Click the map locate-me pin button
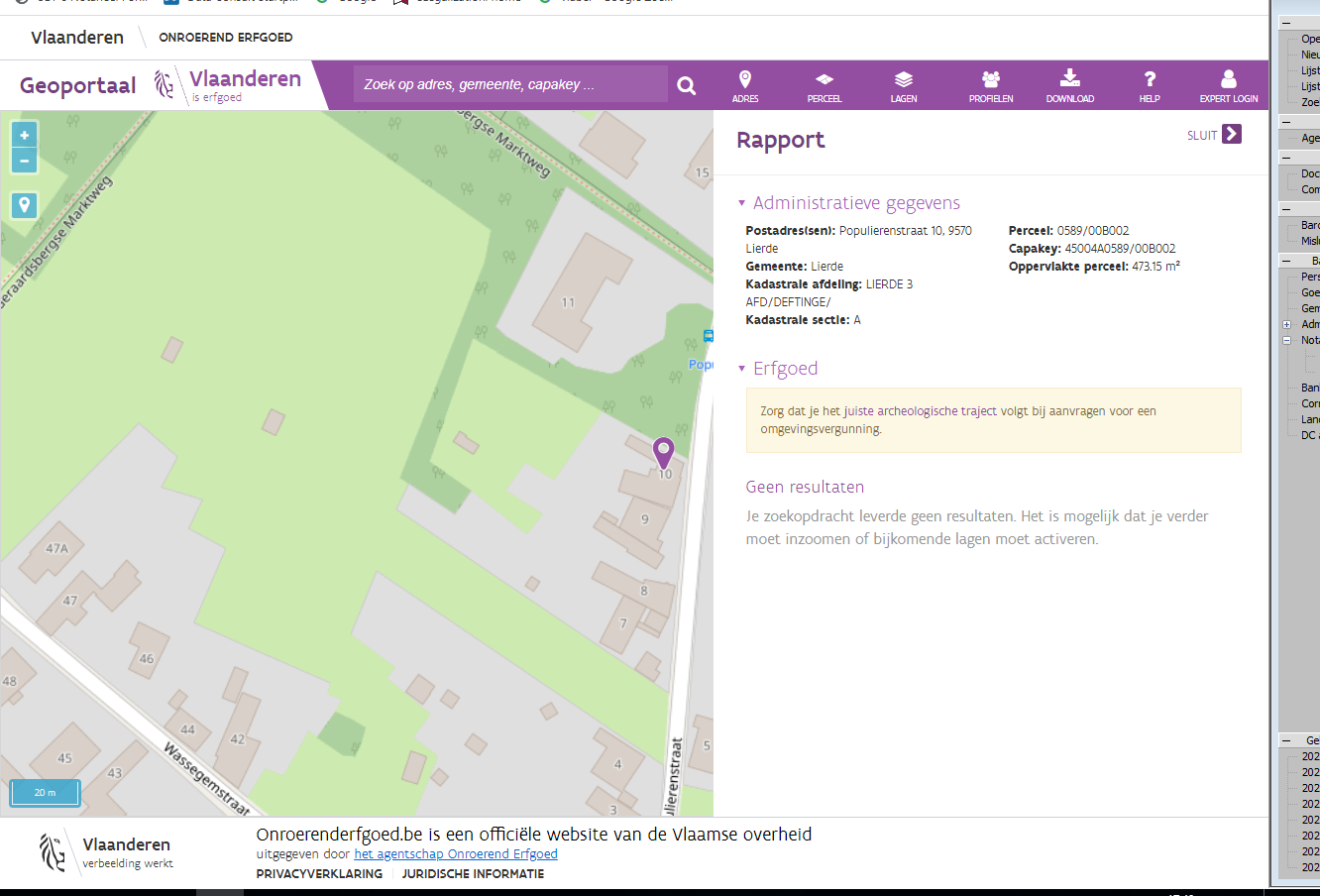1320x896 pixels. click(25, 205)
